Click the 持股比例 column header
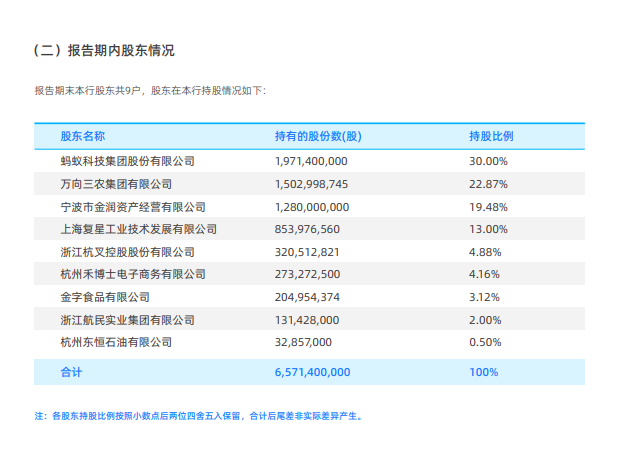This screenshot has width=620, height=466. pyautogui.click(x=491, y=136)
